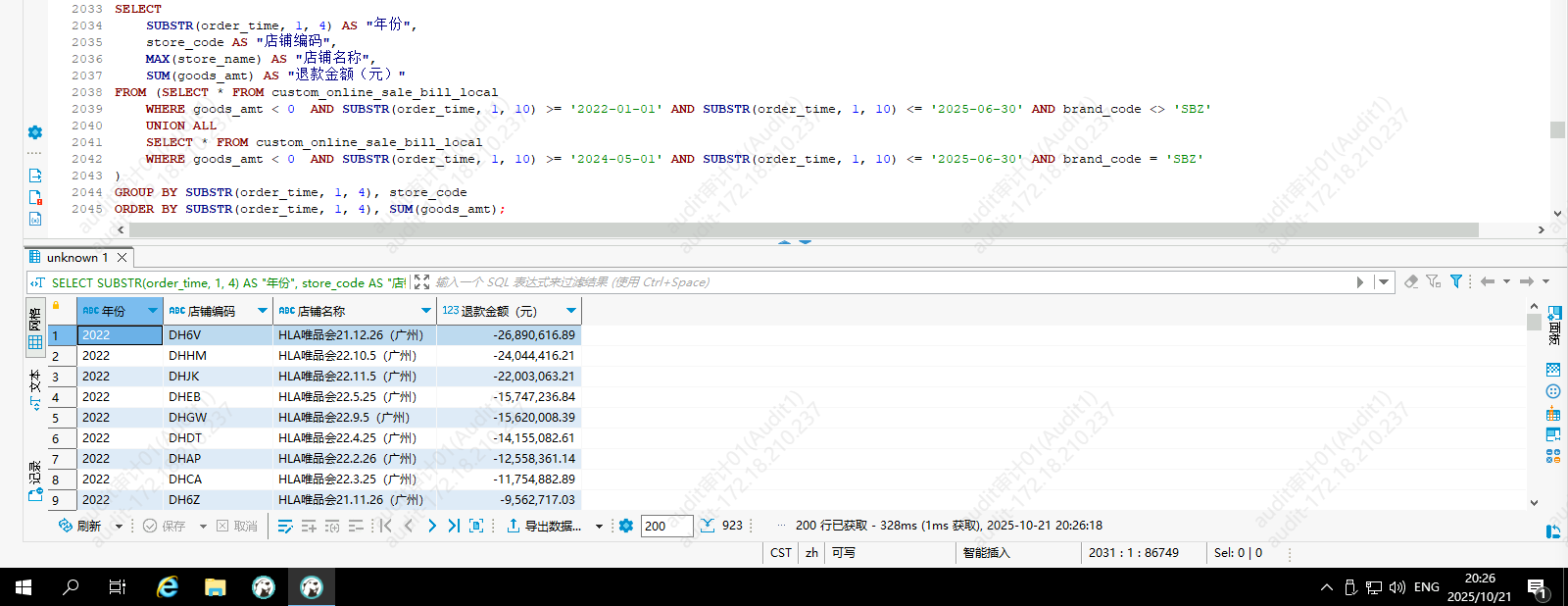Expand the filter history dropdown arrow

pos(1384,281)
